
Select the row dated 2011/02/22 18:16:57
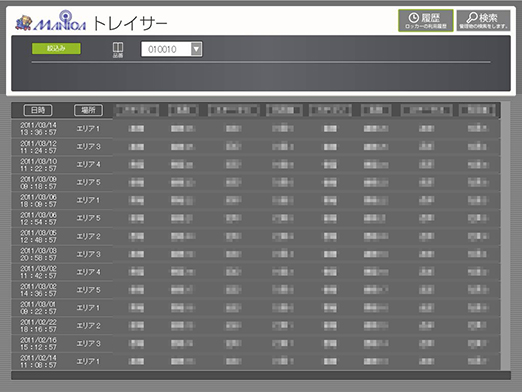coord(256,326)
